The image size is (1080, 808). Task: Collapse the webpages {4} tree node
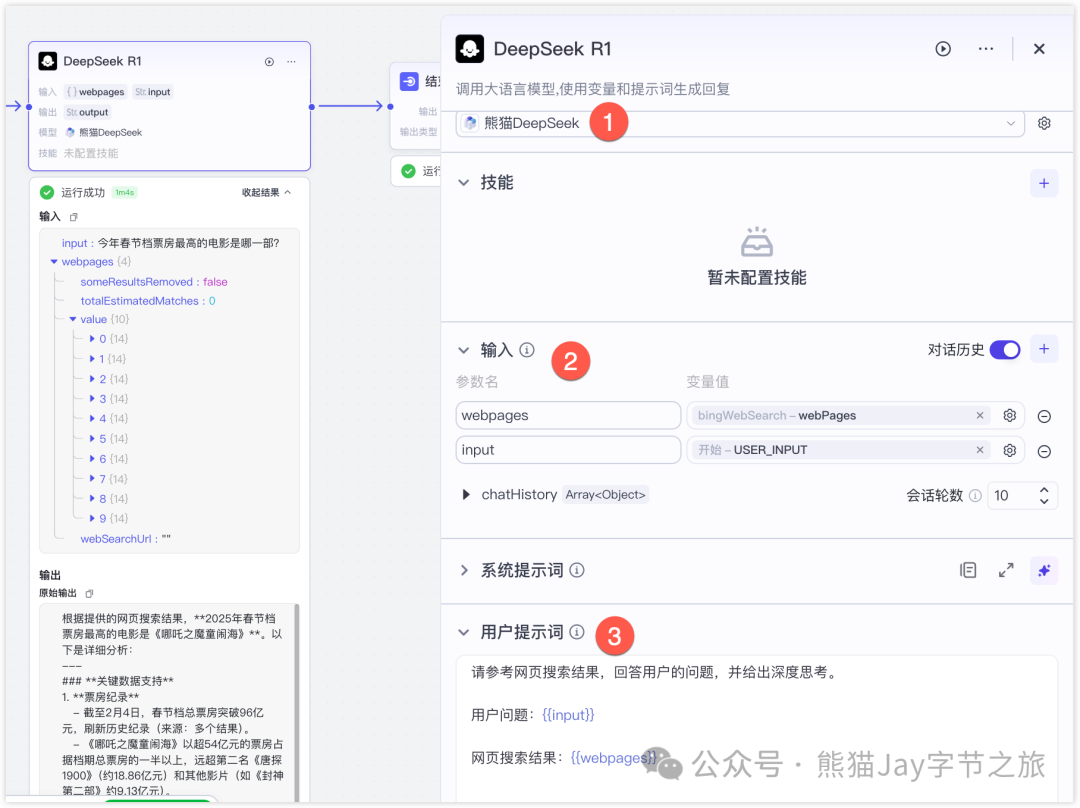54,262
